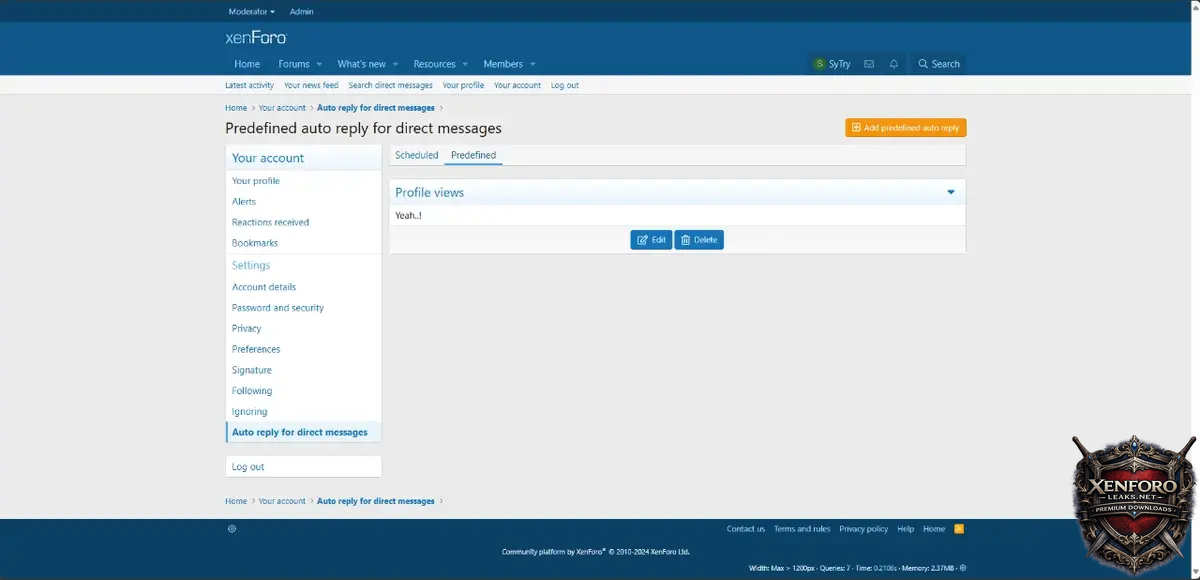Open the Moderator dropdown menu
Viewport: 1200px width, 580px height.
[x=251, y=12]
